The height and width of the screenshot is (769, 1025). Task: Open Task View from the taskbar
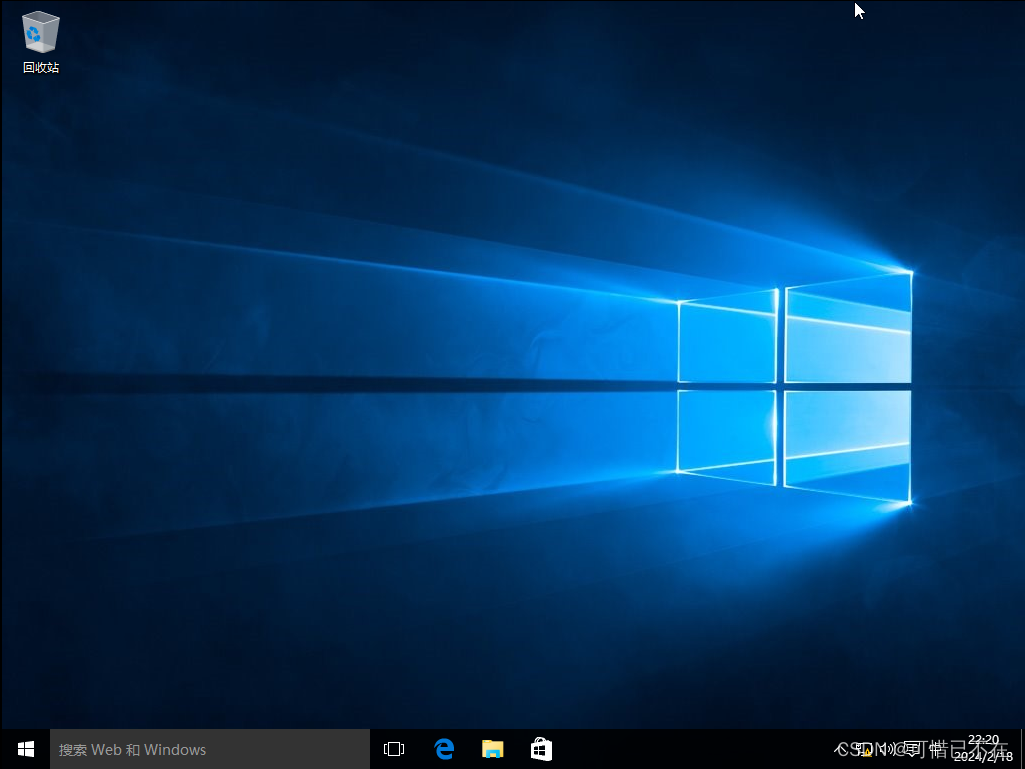[x=394, y=749]
